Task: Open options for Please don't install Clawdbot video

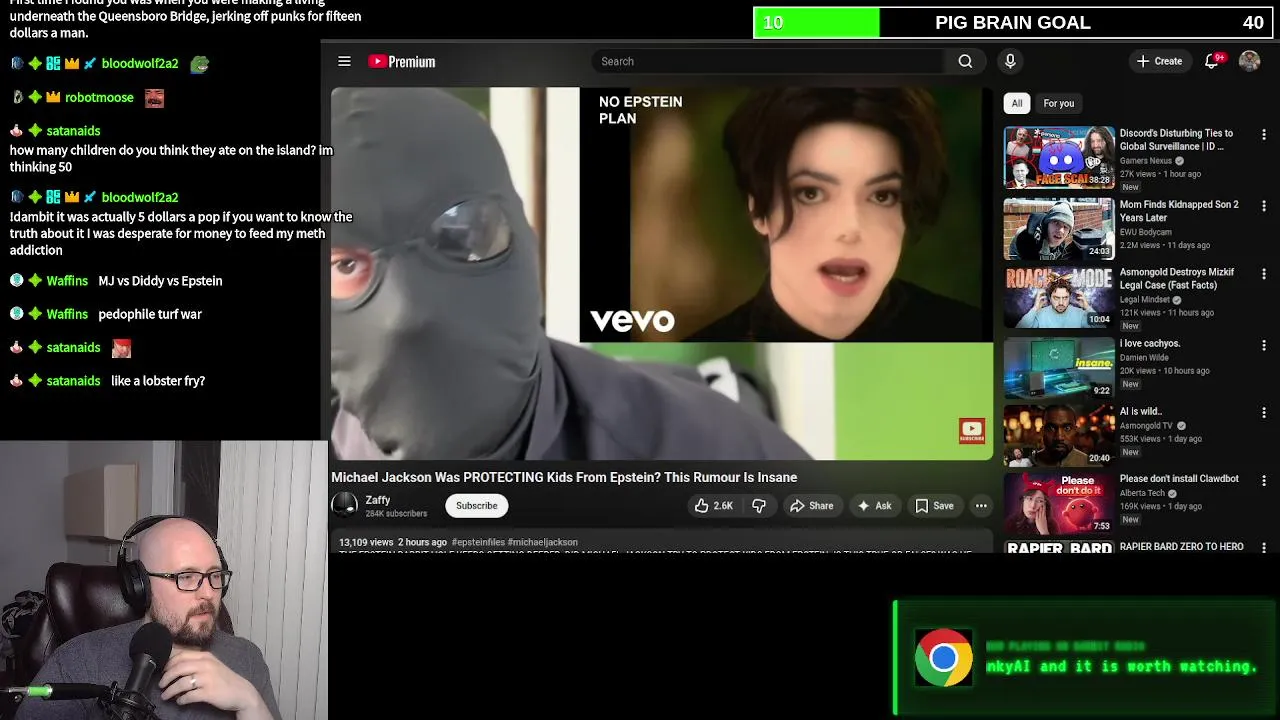Action: coord(1264,480)
